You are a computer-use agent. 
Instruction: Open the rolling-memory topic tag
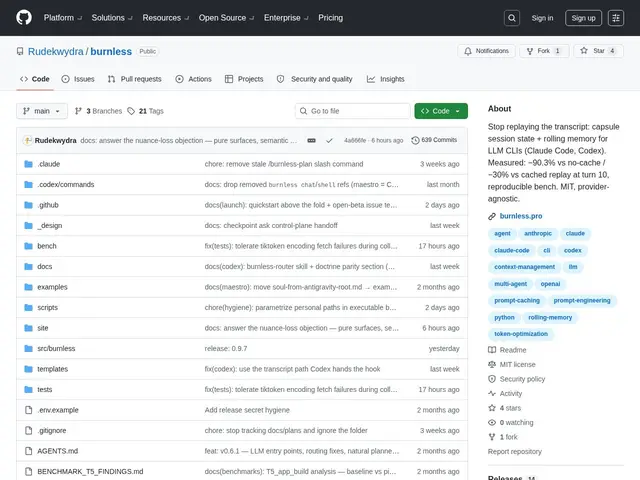(x=550, y=317)
